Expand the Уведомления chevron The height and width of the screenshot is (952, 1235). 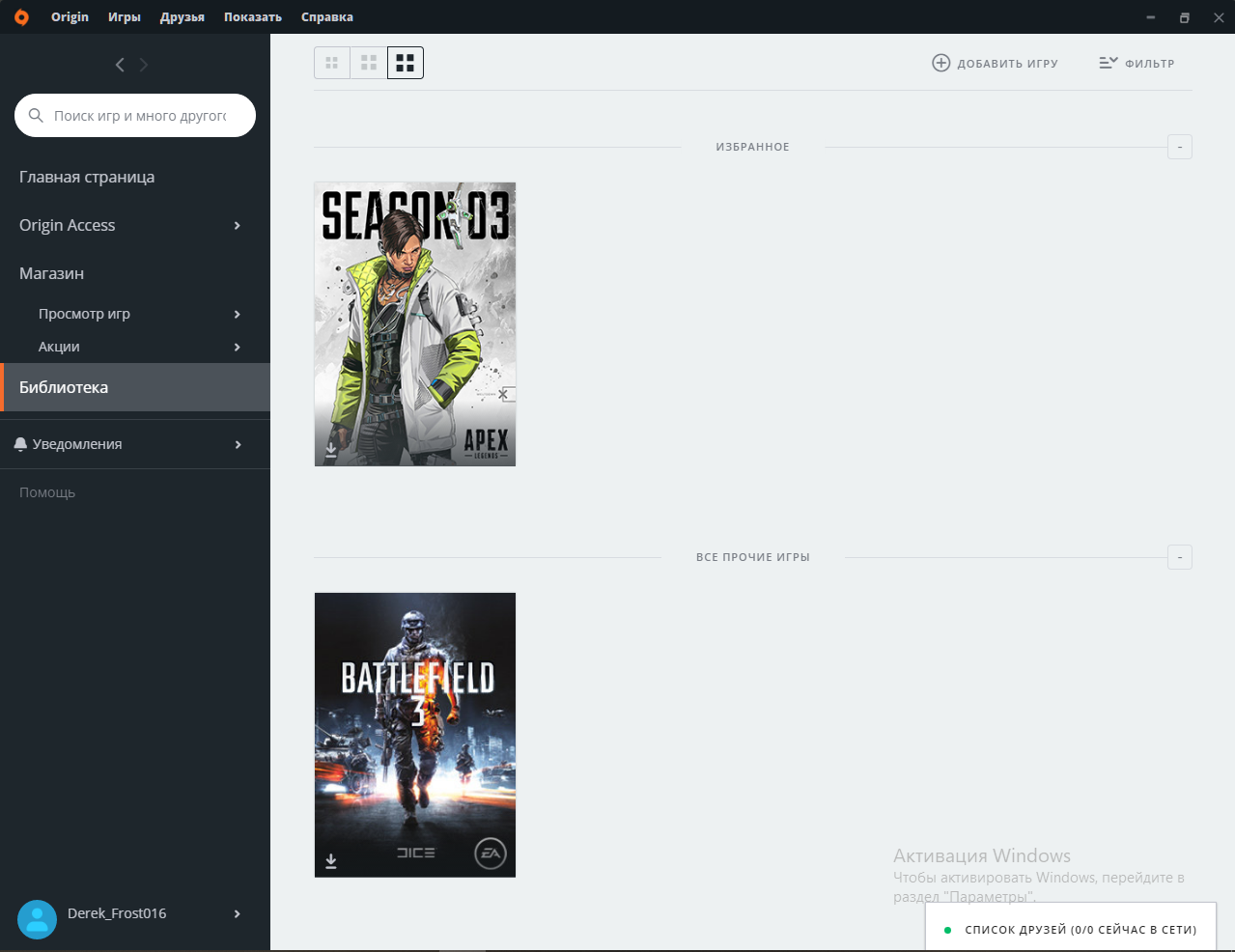[x=238, y=444]
